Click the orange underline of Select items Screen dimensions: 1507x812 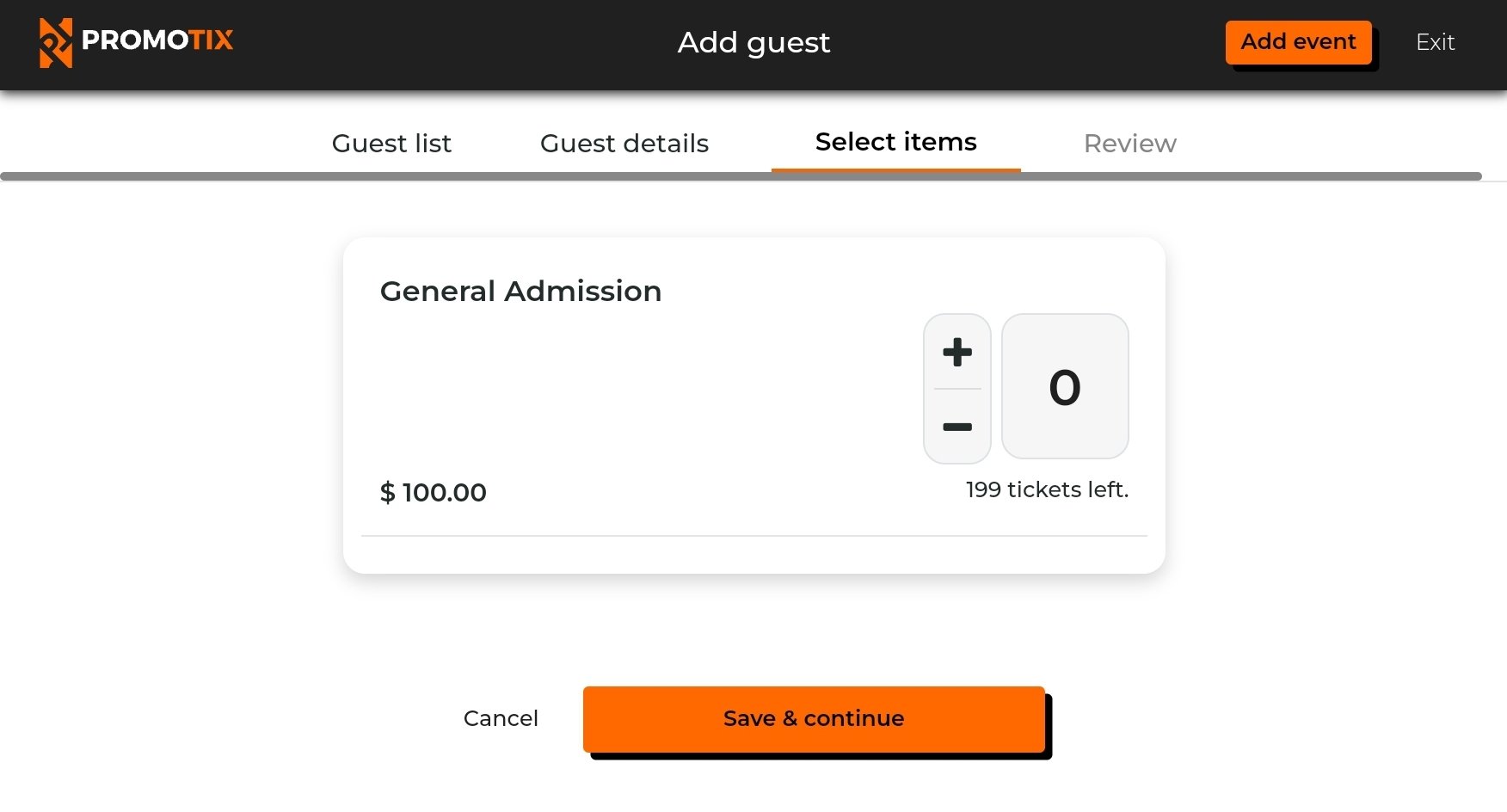pos(896,170)
